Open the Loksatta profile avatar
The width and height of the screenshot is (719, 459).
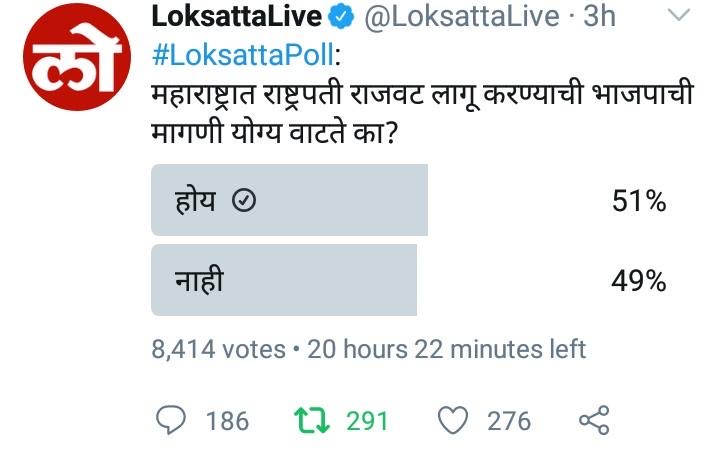[66, 68]
